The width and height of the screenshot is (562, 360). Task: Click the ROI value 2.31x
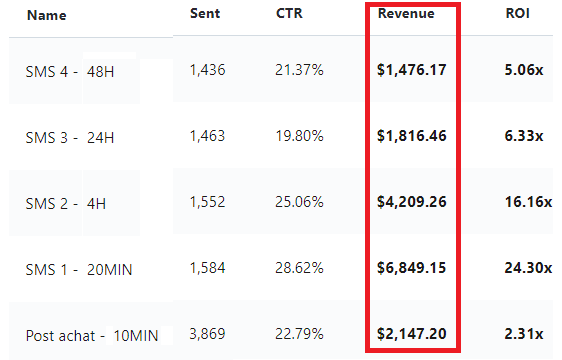tap(524, 334)
